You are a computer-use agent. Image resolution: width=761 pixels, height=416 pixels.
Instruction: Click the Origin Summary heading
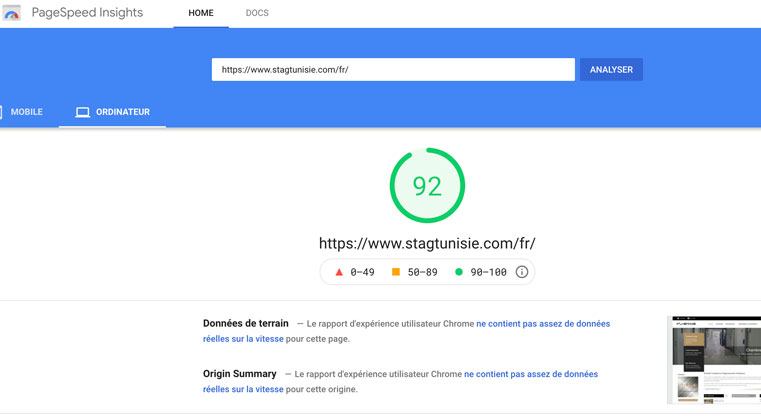click(x=240, y=374)
